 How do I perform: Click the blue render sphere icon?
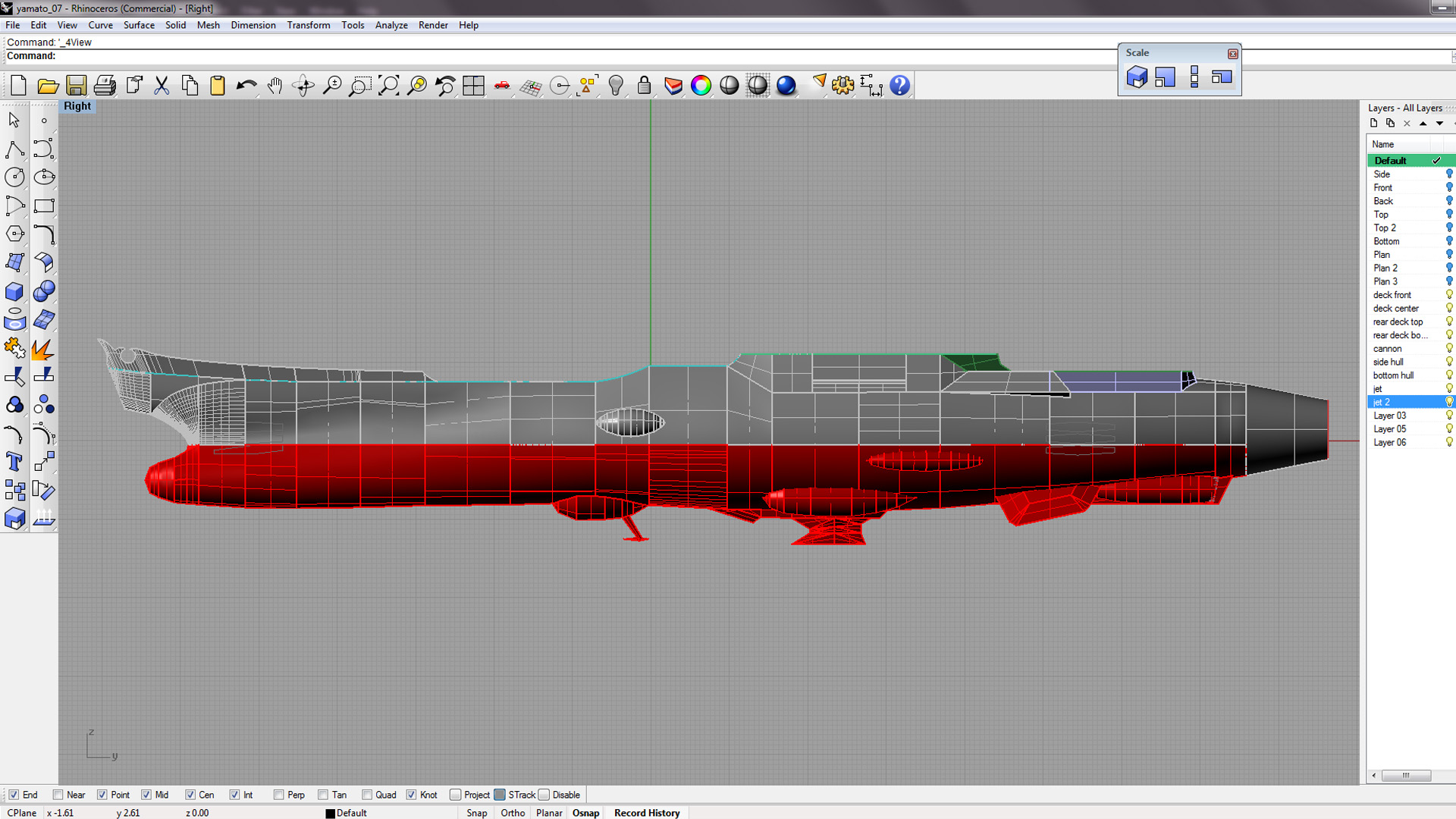click(786, 86)
